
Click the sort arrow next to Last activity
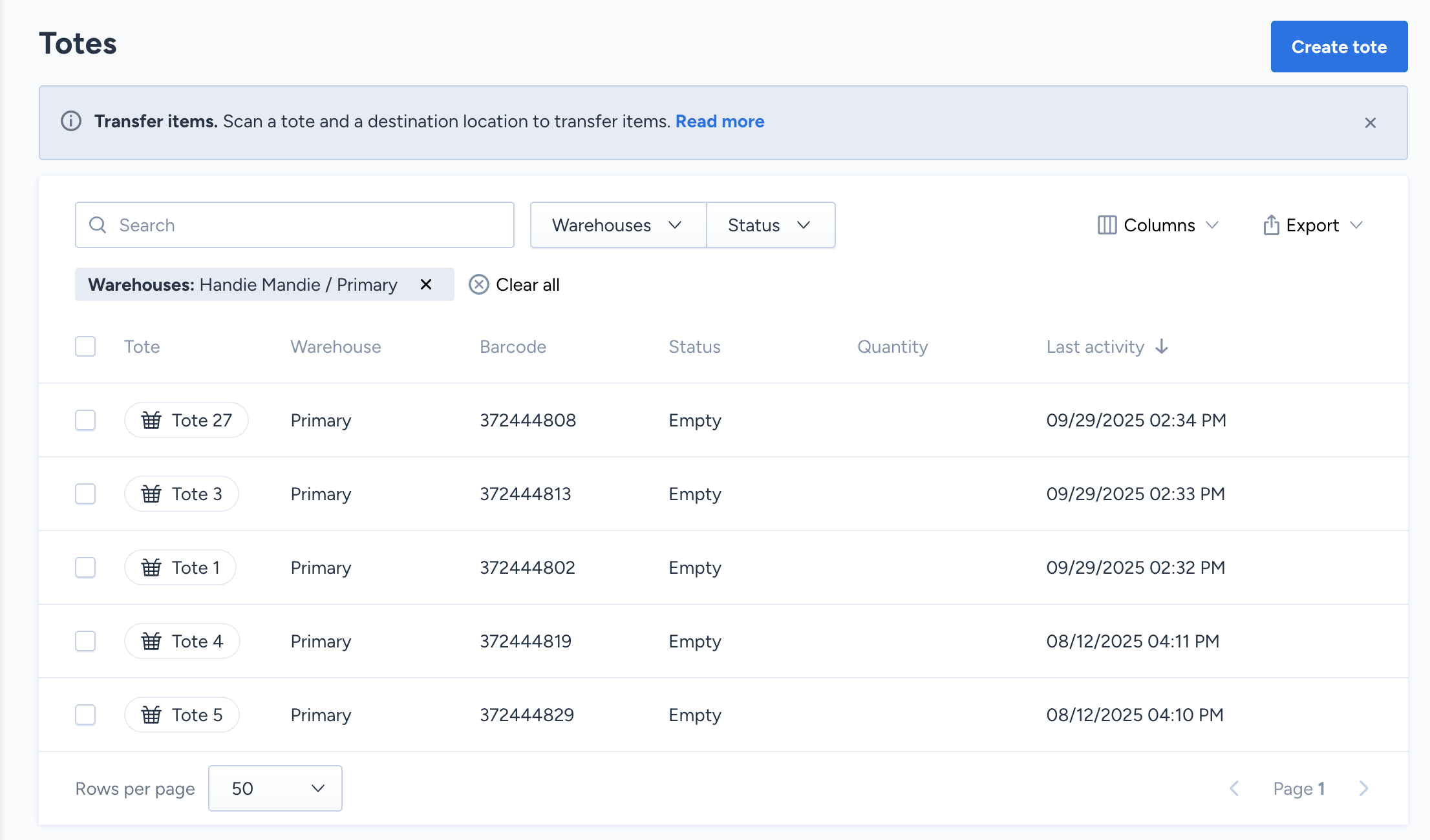(1162, 346)
